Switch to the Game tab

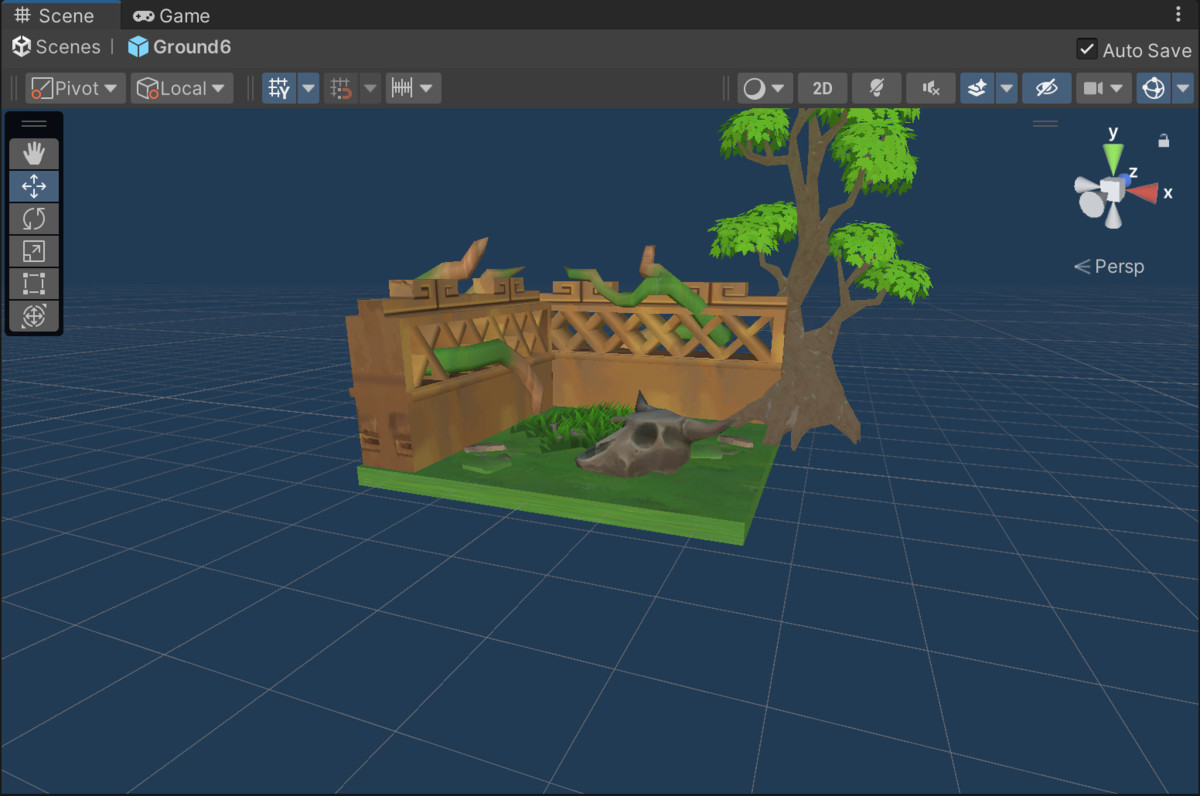pyautogui.click(x=172, y=15)
